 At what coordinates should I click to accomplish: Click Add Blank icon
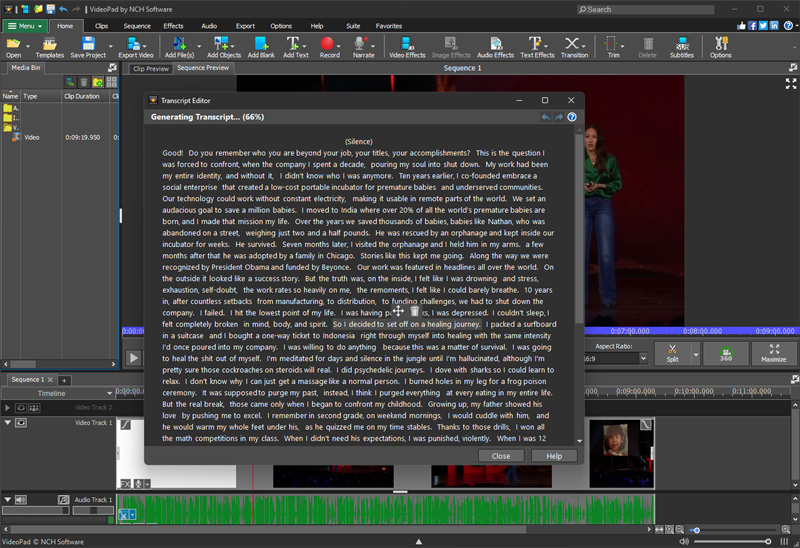click(261, 47)
